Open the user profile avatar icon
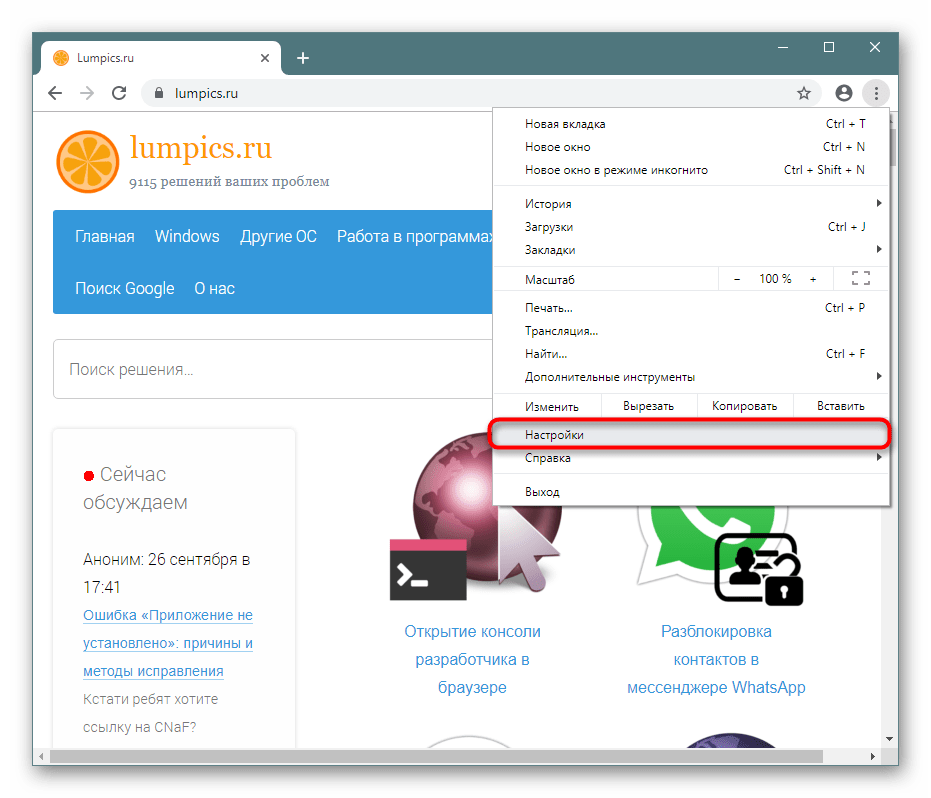This screenshot has width=931, height=798. coord(844,93)
